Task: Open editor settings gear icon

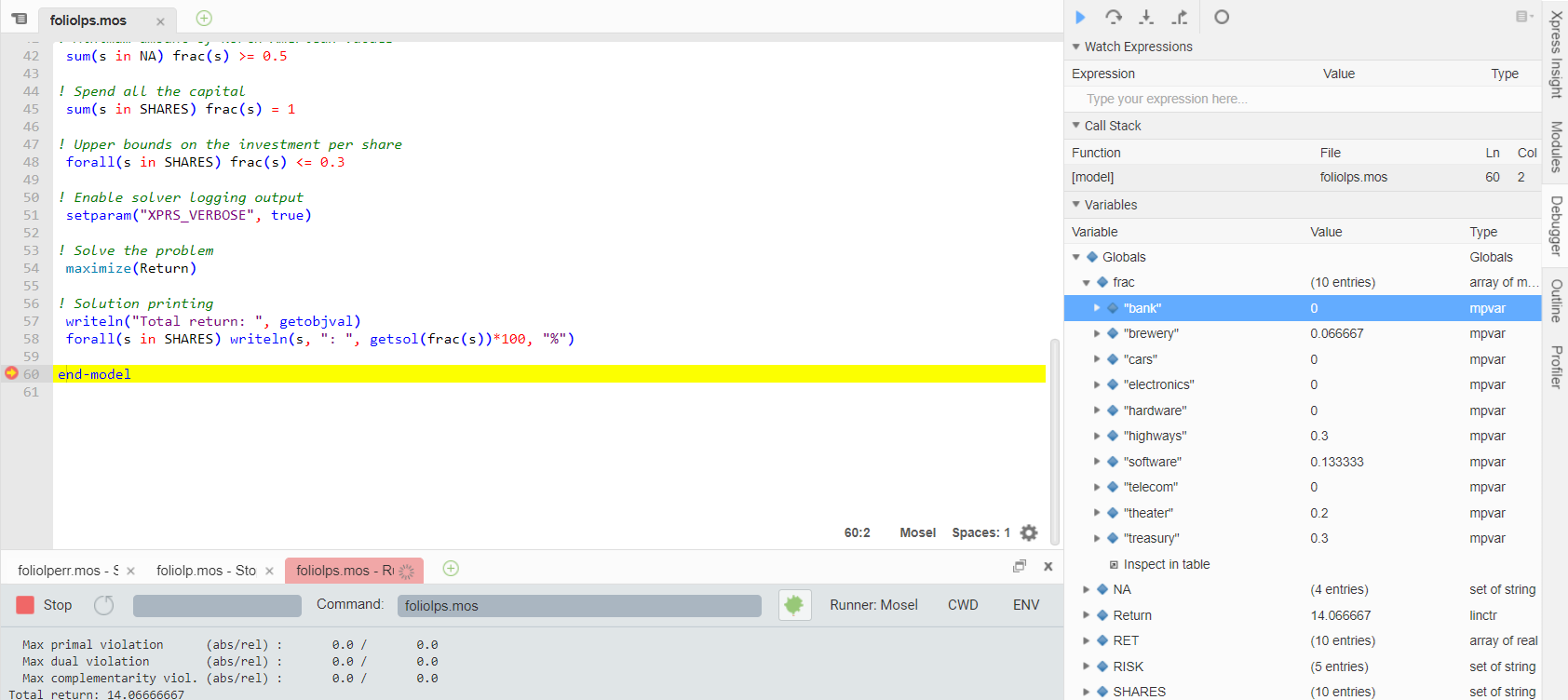Action: click(x=1029, y=532)
